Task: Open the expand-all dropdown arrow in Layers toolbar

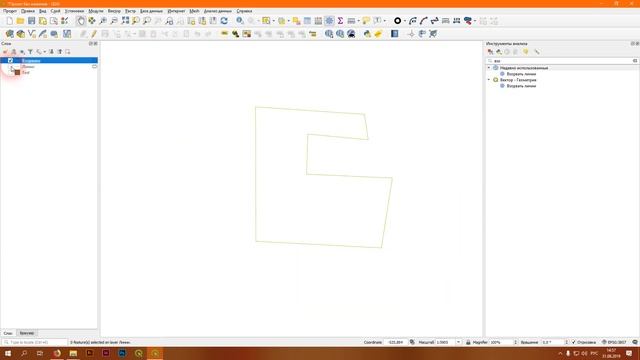Action: pyautogui.click(x=44, y=52)
